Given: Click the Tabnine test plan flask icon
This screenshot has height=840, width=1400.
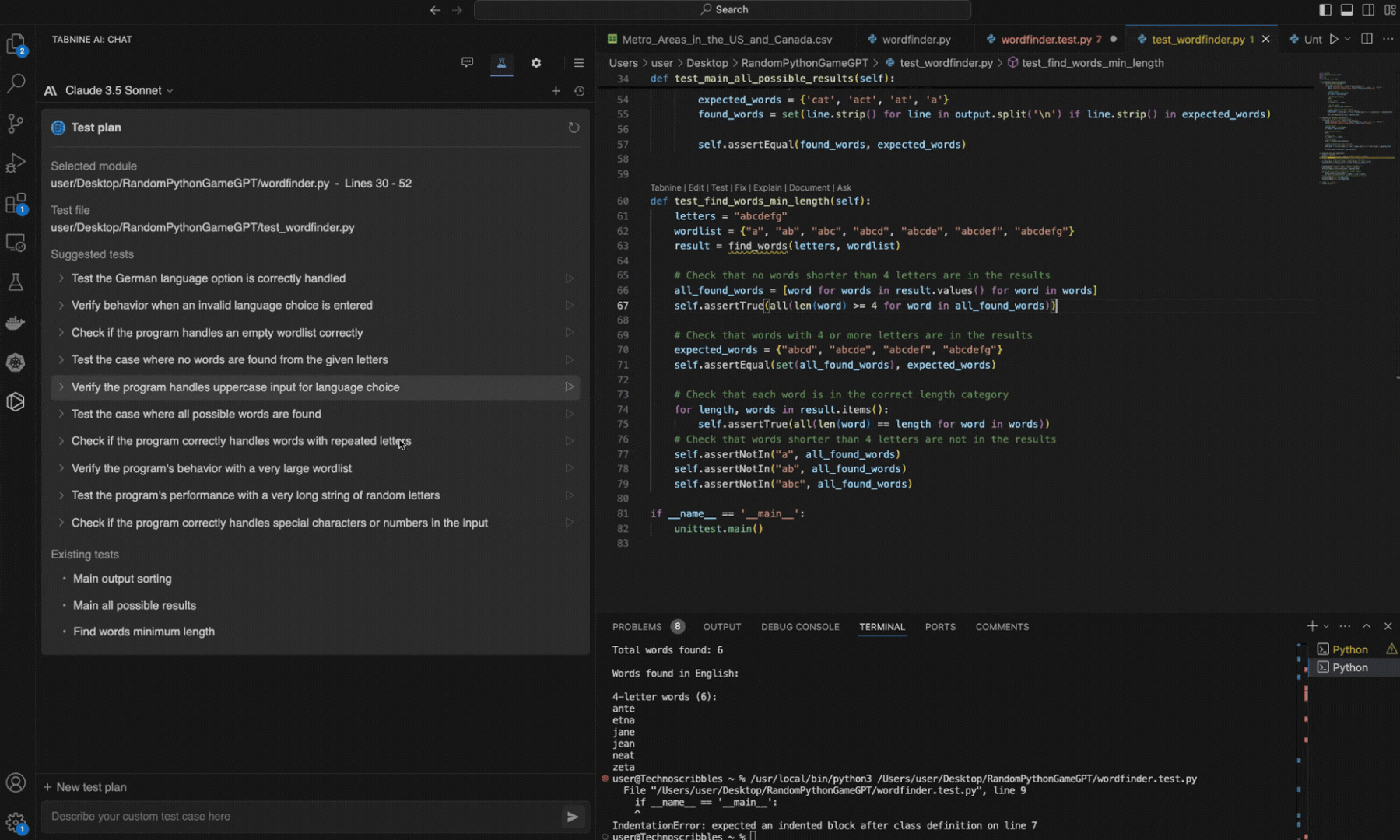Looking at the screenshot, I should pos(501,63).
